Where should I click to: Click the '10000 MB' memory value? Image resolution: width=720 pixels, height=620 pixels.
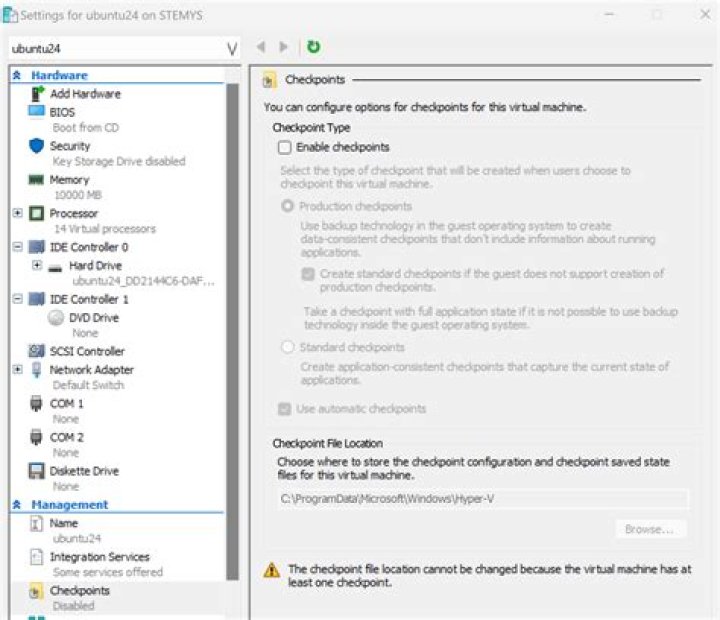[78, 195]
